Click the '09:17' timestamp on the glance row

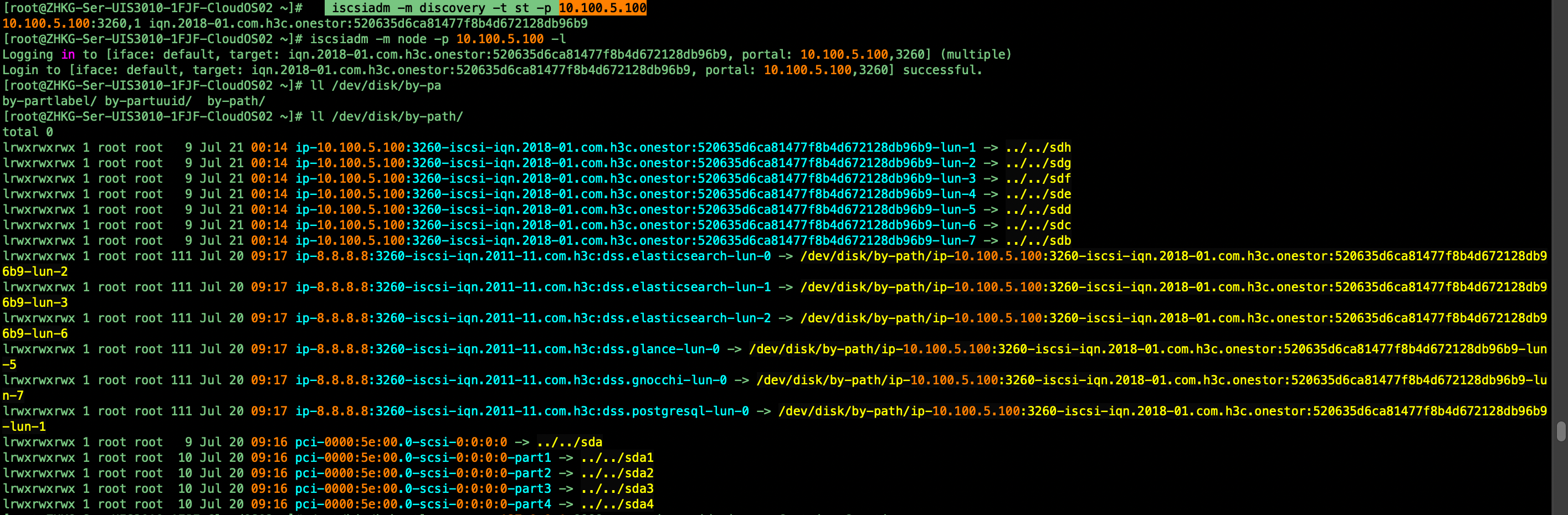click(269, 349)
